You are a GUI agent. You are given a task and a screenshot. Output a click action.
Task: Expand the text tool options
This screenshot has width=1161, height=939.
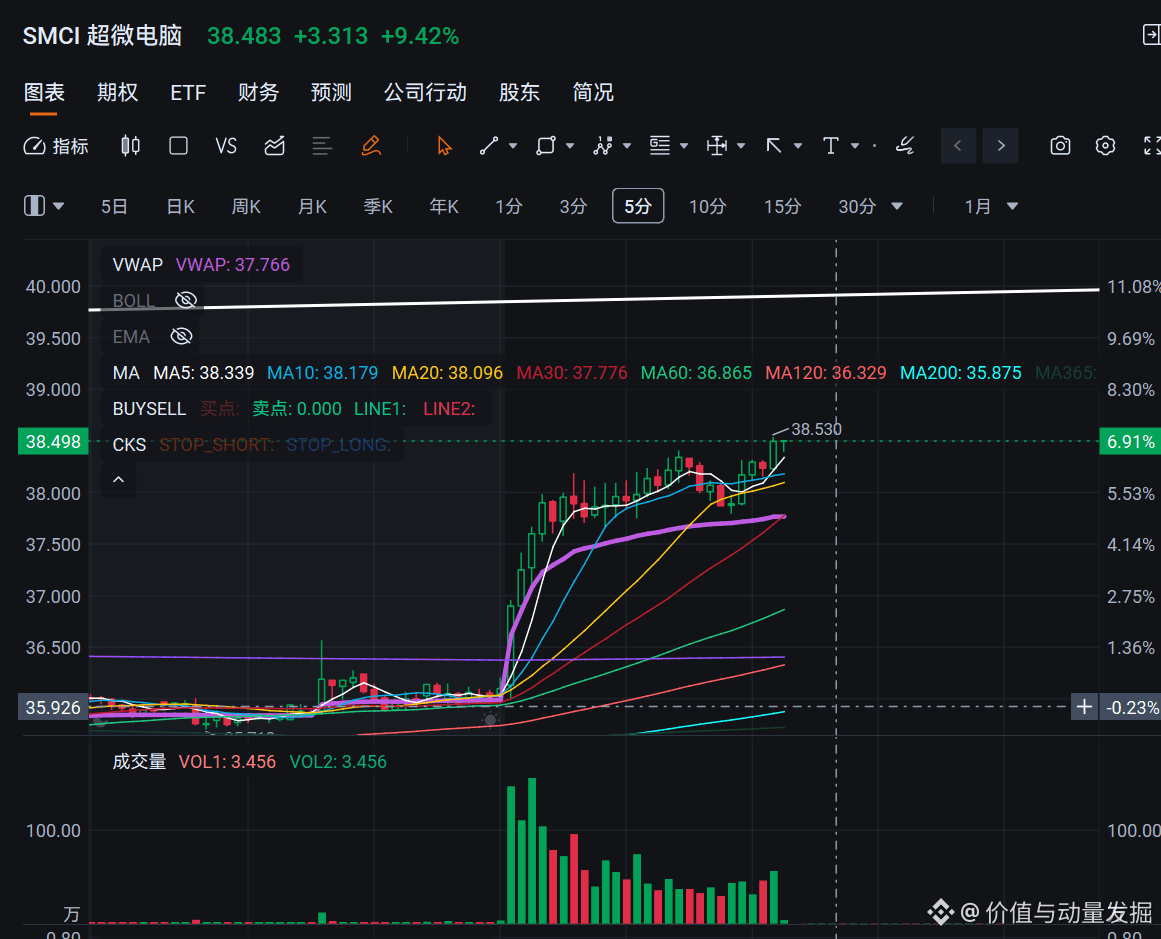pos(855,146)
